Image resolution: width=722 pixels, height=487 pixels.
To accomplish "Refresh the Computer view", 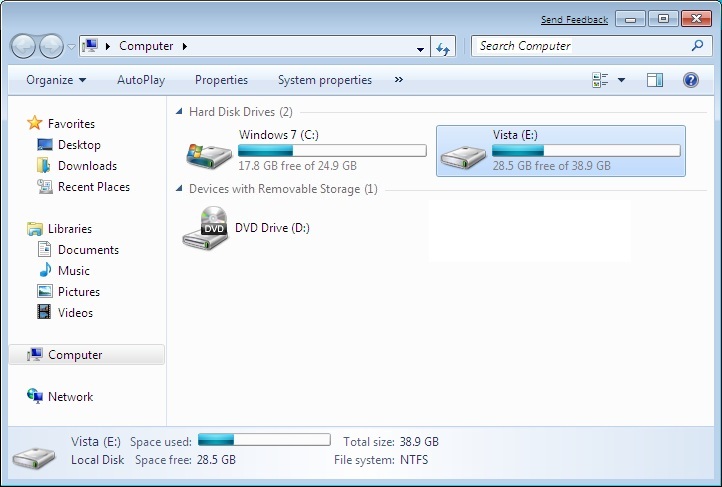I will [443, 47].
